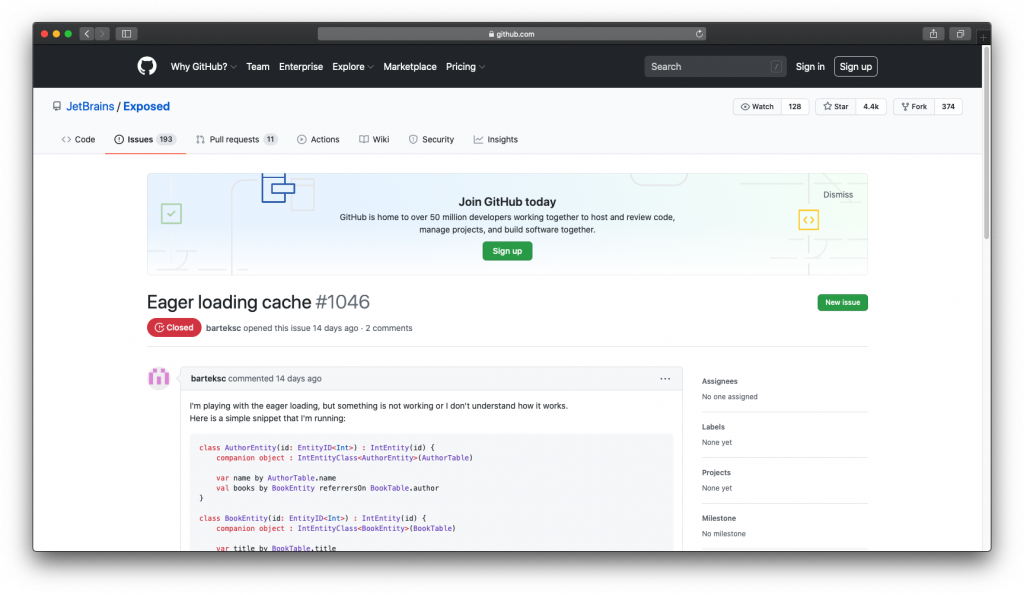Expand Explore dropdown menu
This screenshot has height=595, width=1024.
pos(353,67)
